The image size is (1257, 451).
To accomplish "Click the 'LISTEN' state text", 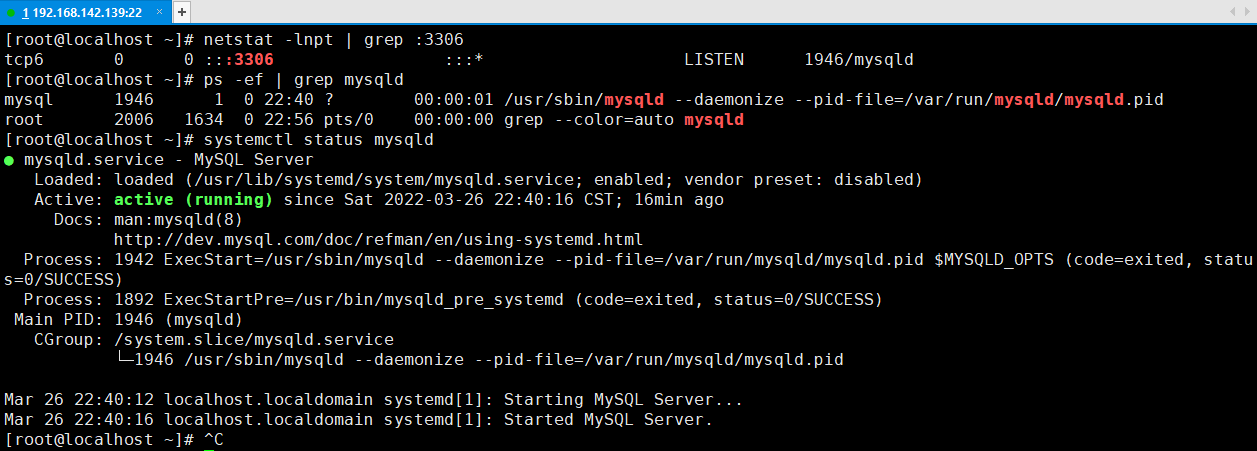I will tap(714, 60).
